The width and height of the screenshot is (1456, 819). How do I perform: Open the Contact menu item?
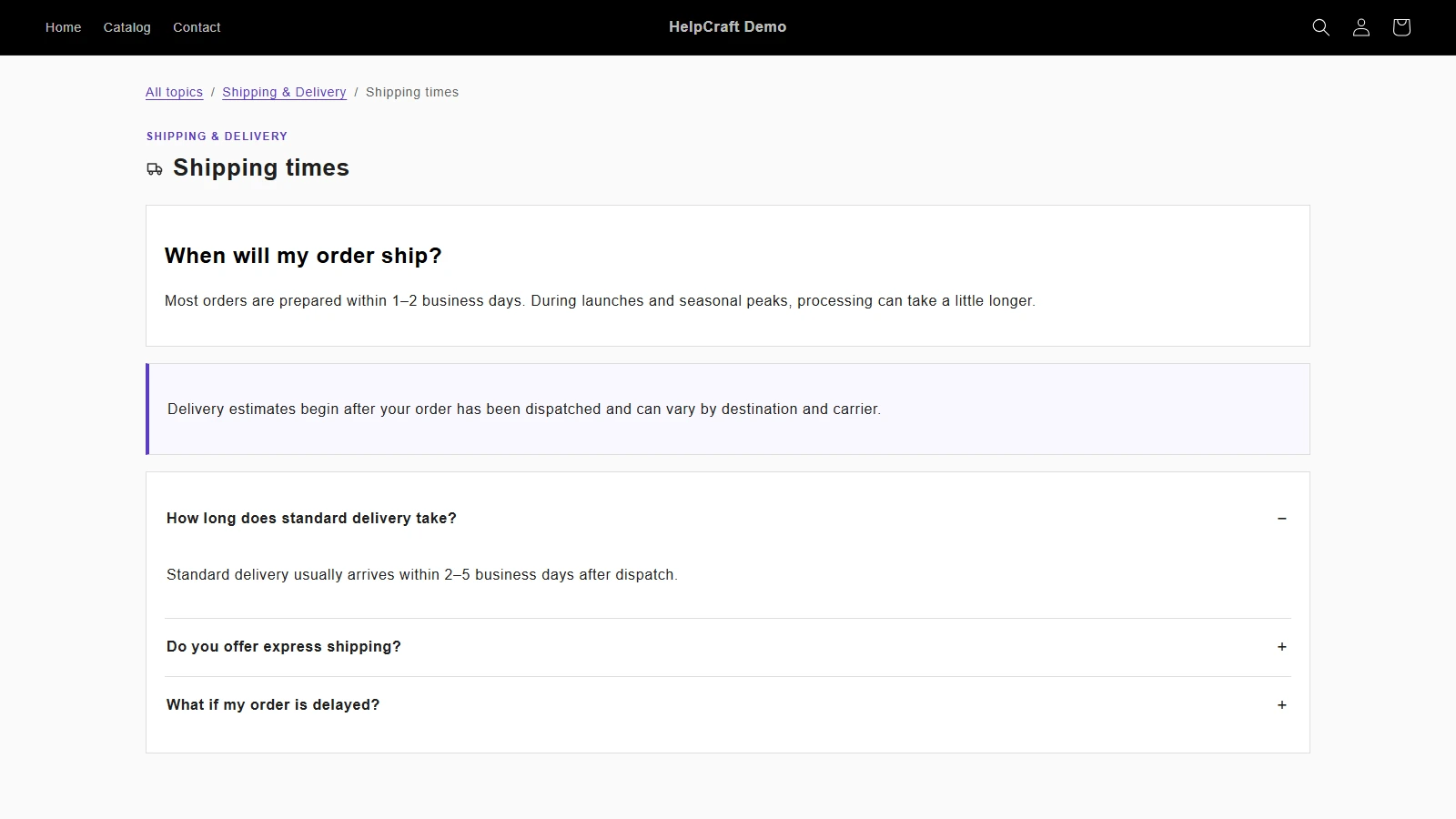click(197, 27)
